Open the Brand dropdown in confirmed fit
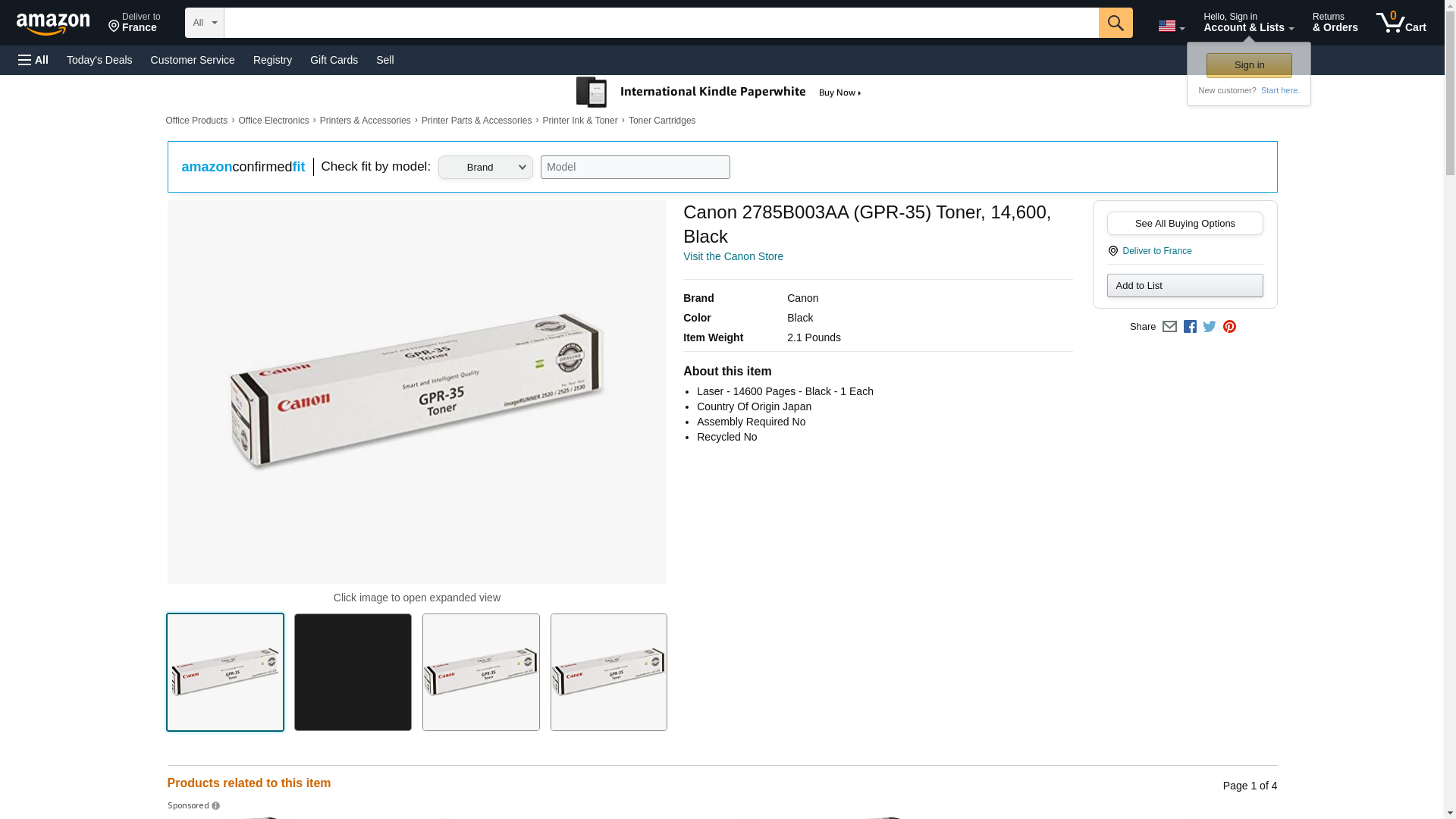 tap(485, 168)
